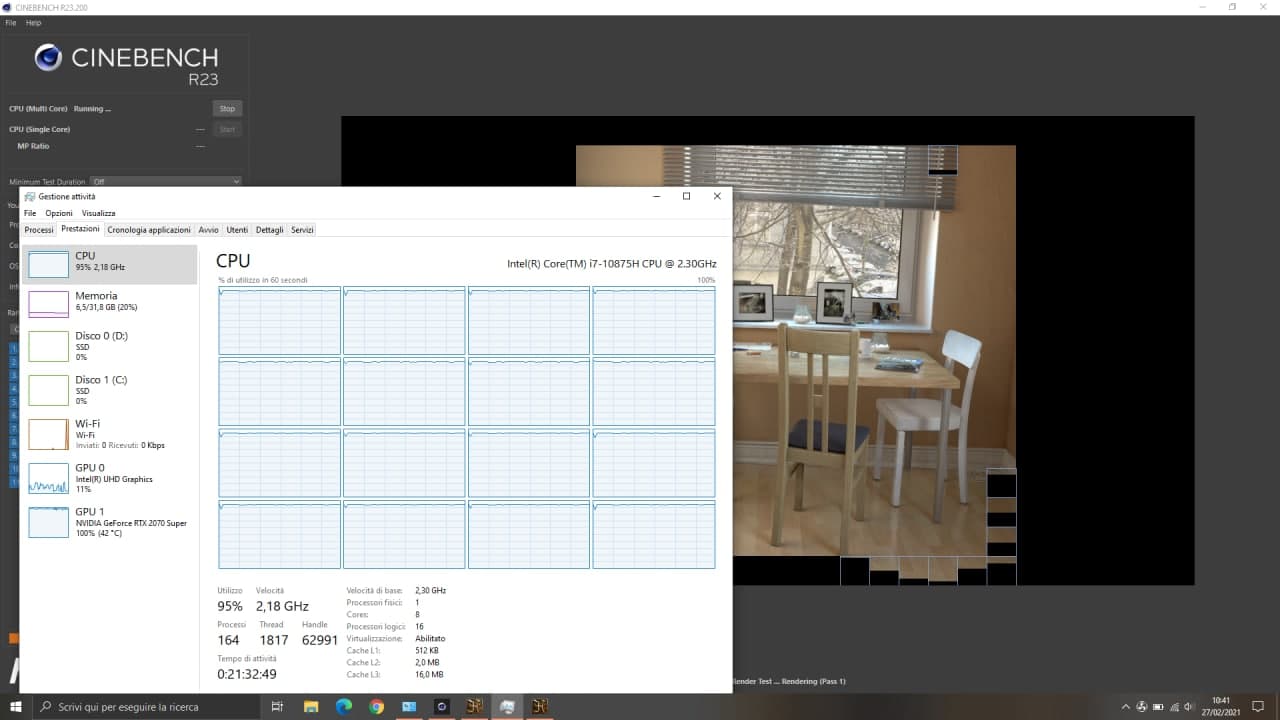Click the CPU model name i7-10875H
This screenshot has width=1280, height=720.
coord(611,264)
